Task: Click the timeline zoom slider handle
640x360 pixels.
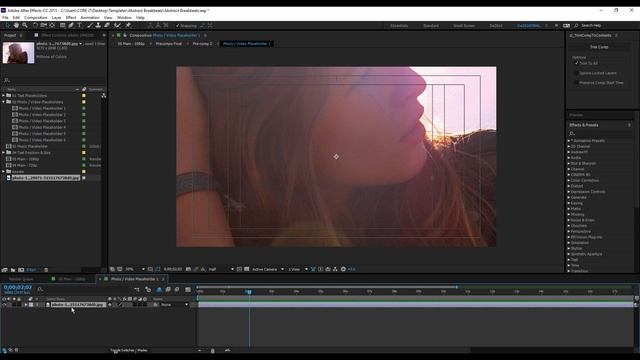Action: pyautogui.click(x=212, y=351)
